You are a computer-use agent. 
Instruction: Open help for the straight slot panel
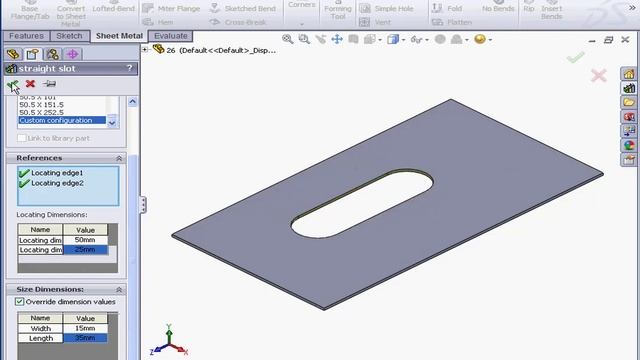click(x=129, y=68)
